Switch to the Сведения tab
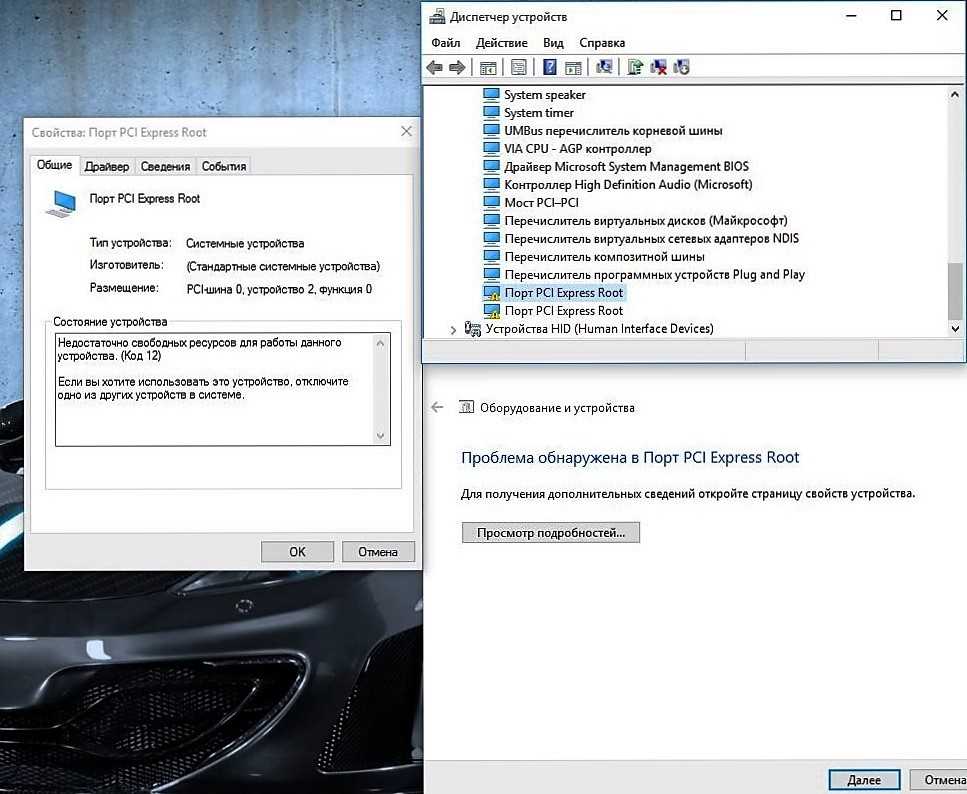967x794 pixels. (x=165, y=167)
